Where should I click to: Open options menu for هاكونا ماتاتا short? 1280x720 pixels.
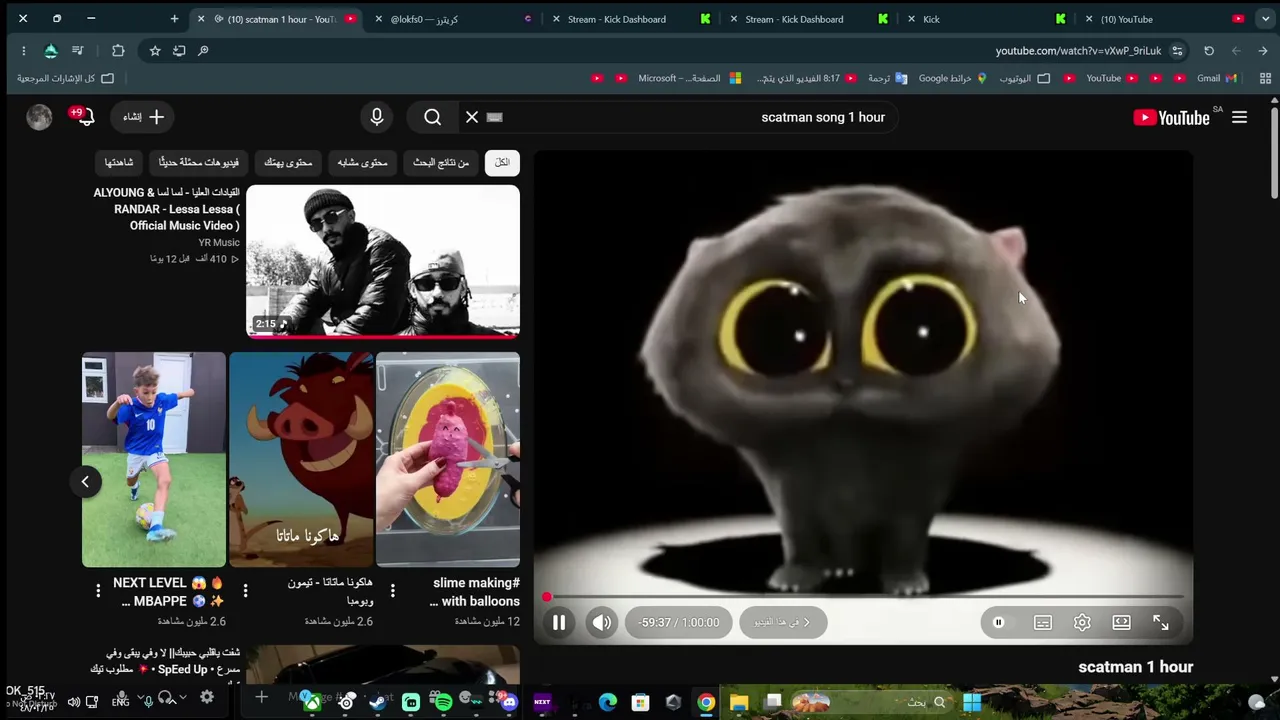tap(246, 591)
